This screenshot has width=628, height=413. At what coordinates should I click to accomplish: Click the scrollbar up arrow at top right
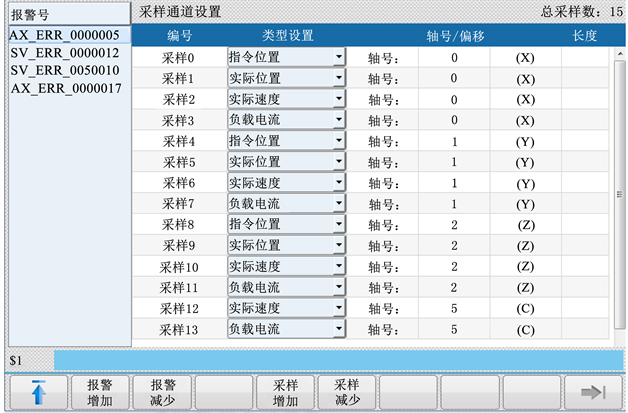pyautogui.click(x=620, y=53)
